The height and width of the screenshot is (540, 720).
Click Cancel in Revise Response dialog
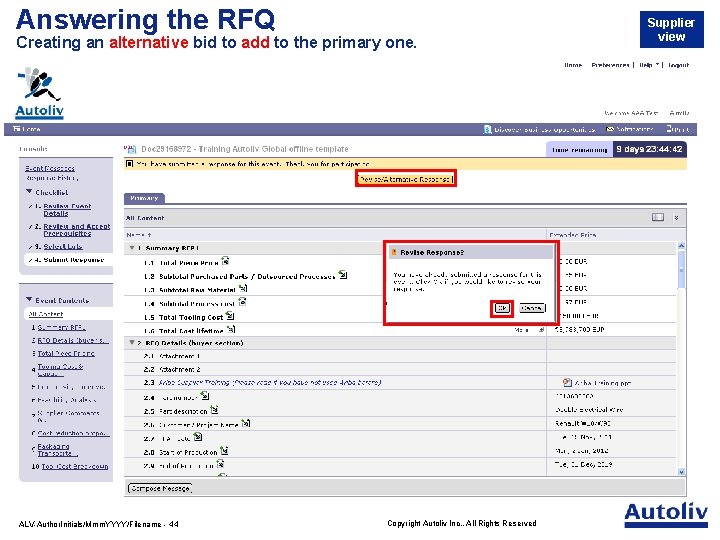[x=532, y=308]
